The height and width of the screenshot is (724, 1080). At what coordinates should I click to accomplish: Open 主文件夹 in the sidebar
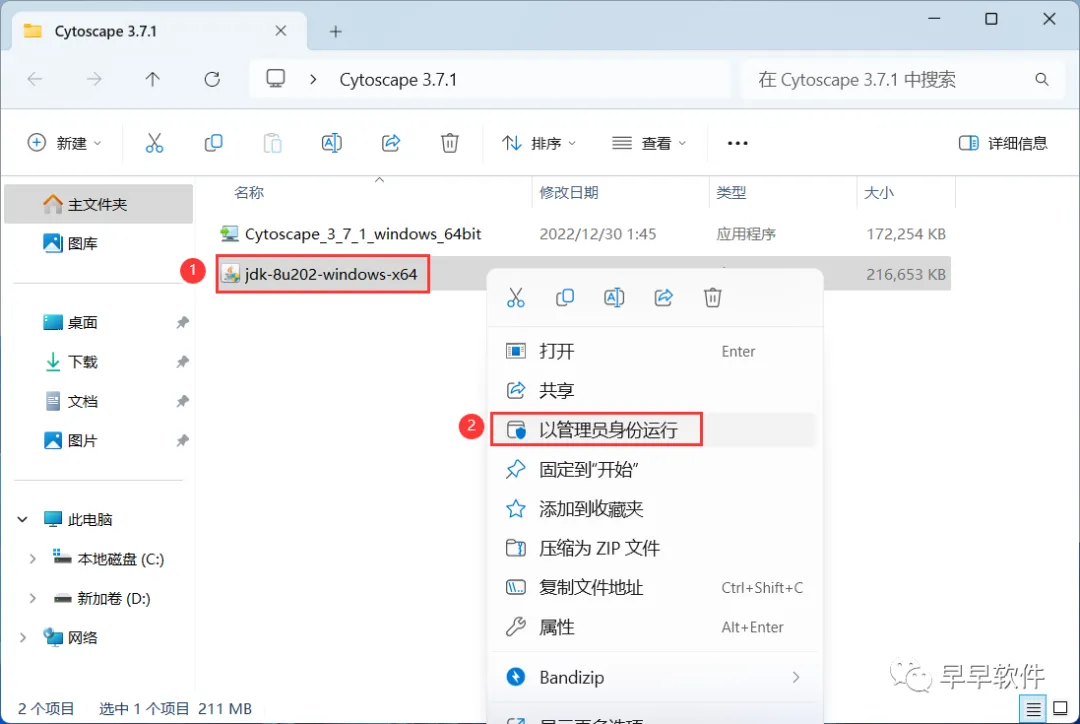click(98, 205)
